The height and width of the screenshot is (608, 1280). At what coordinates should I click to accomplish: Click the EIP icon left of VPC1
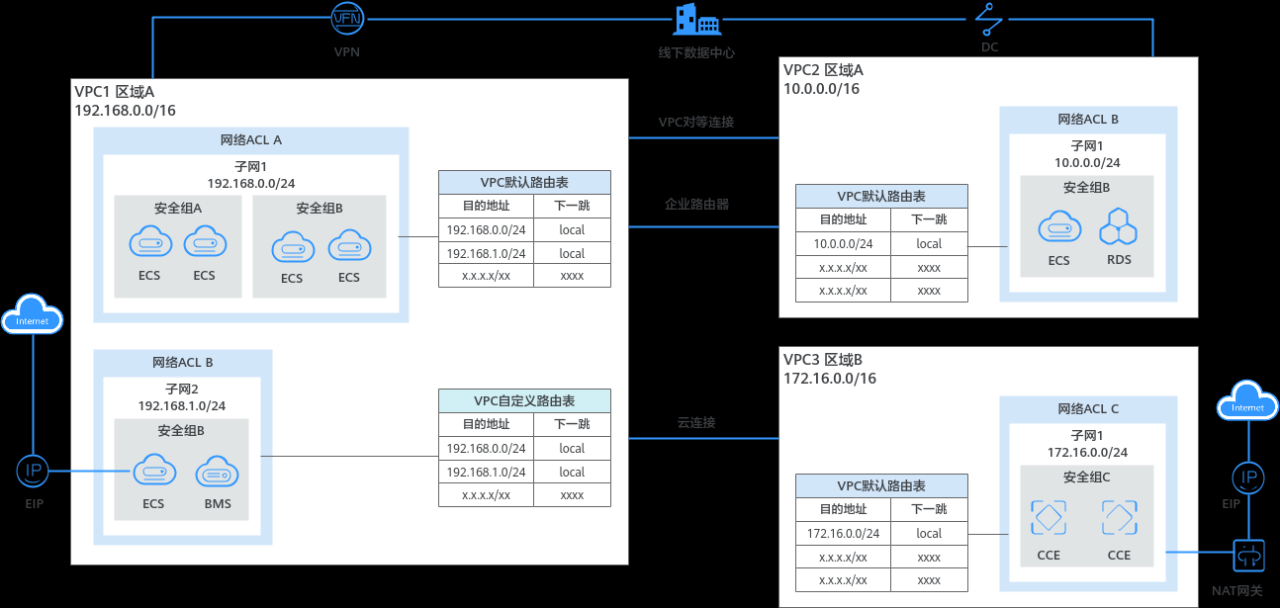pyautogui.click(x=33, y=471)
